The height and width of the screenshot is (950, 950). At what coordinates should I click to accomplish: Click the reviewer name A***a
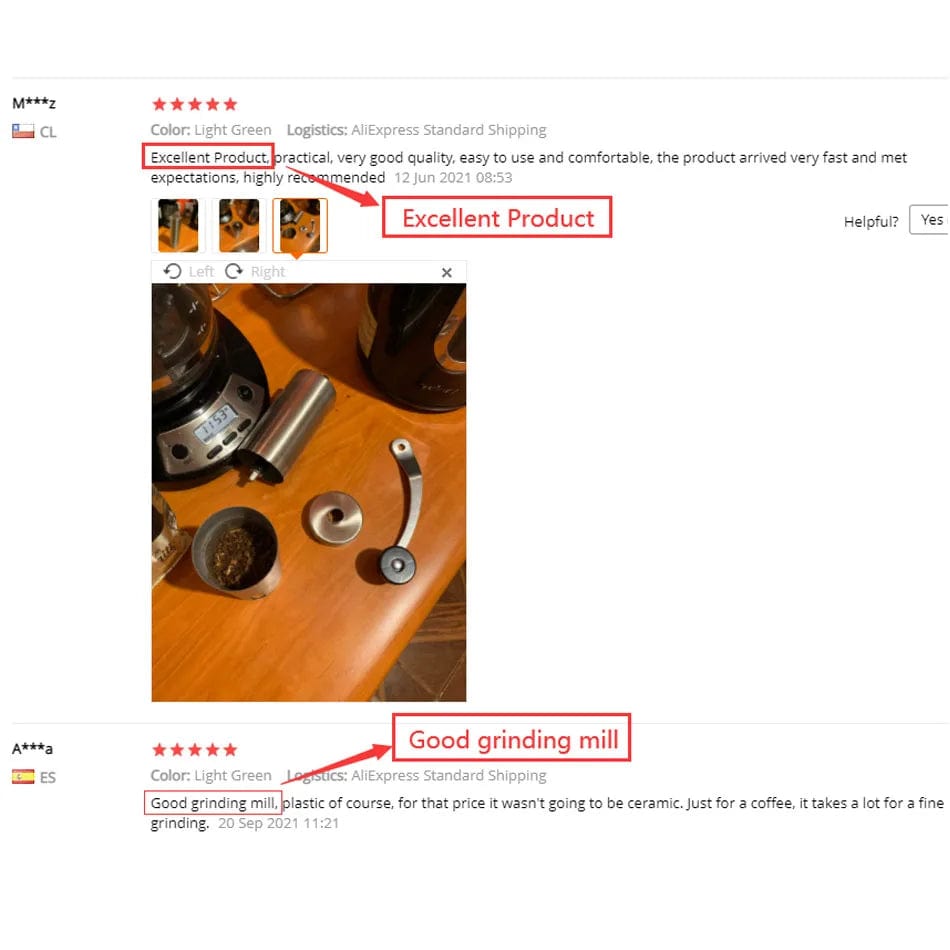point(33,749)
